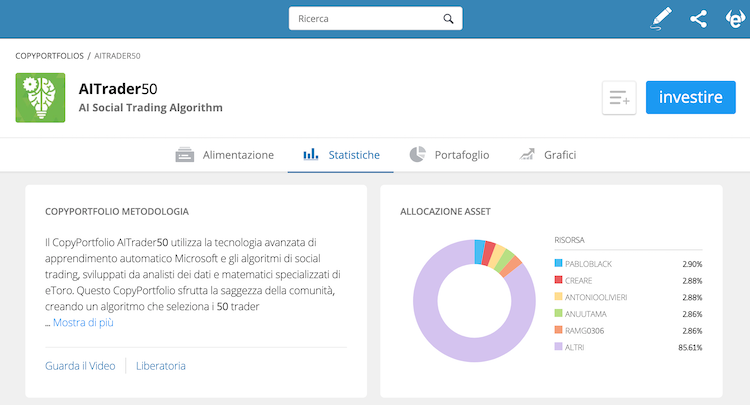Open the Portafoglio tab
Image resolution: width=750 pixels, height=405 pixels.
[x=450, y=155]
